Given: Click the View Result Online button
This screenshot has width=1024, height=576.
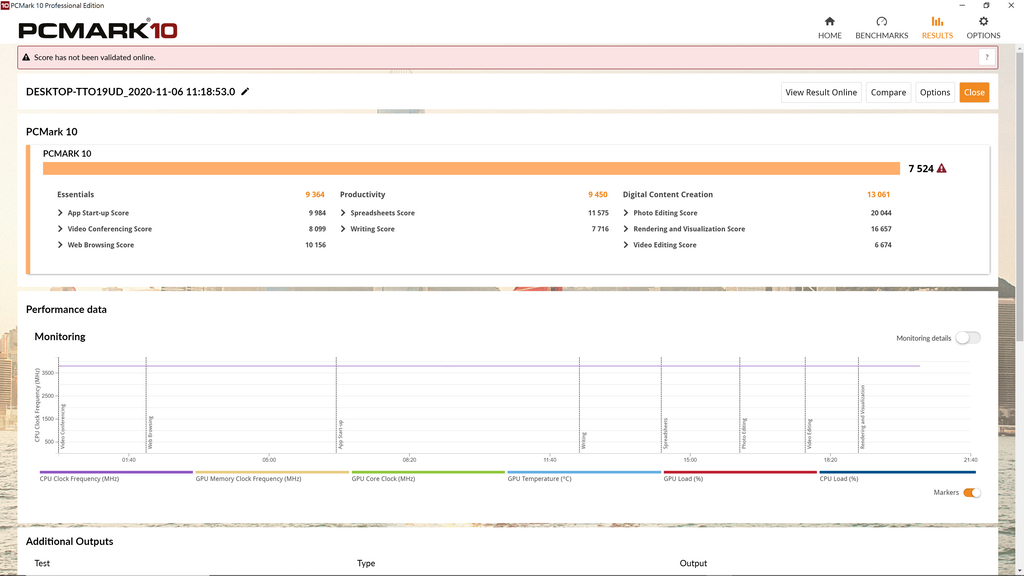Looking at the screenshot, I should pyautogui.click(x=820, y=92).
